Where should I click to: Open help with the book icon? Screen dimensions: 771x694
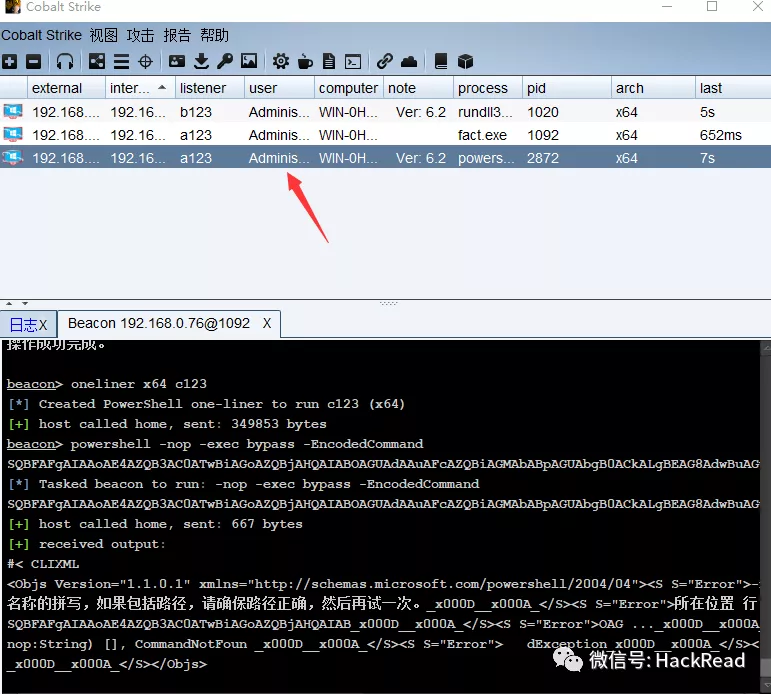coord(441,61)
